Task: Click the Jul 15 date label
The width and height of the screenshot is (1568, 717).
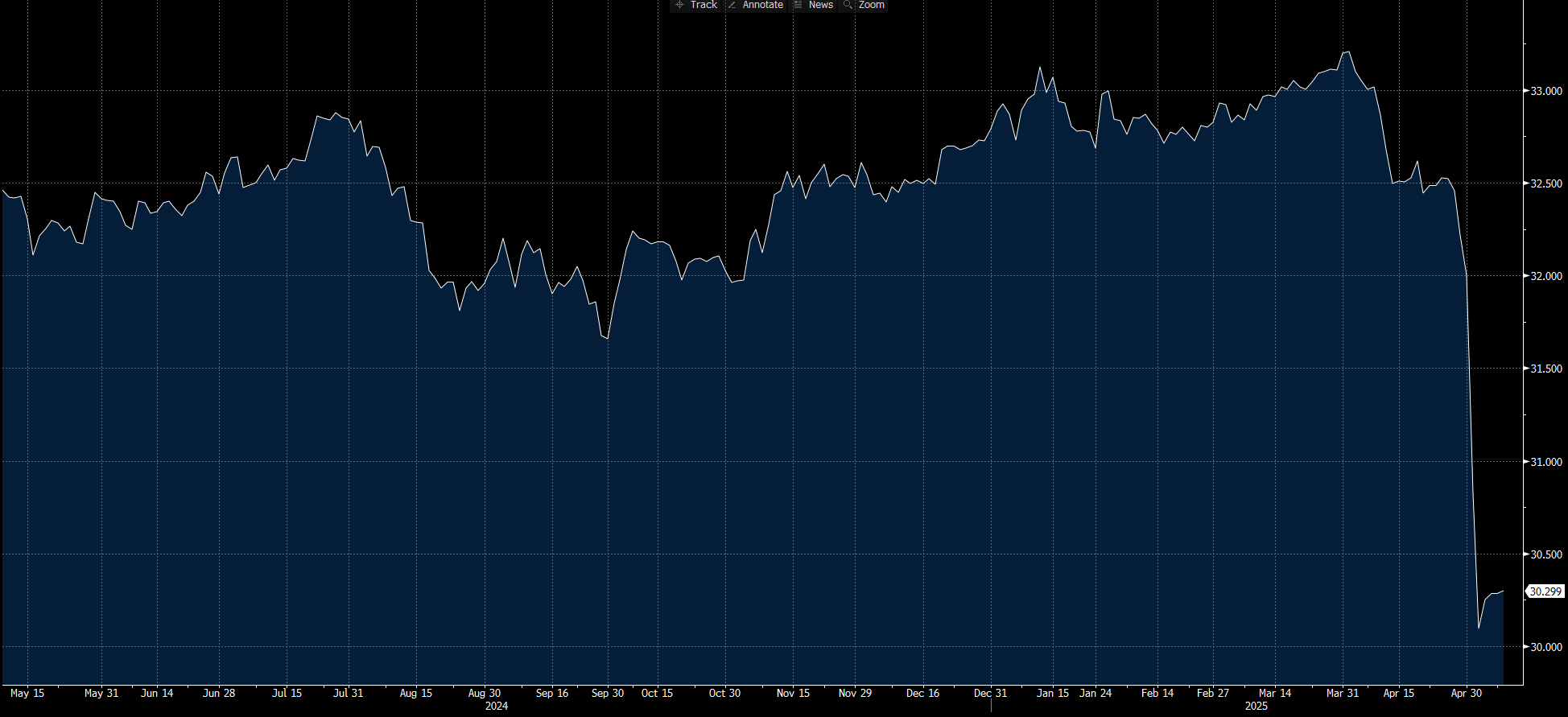Action: click(x=287, y=693)
